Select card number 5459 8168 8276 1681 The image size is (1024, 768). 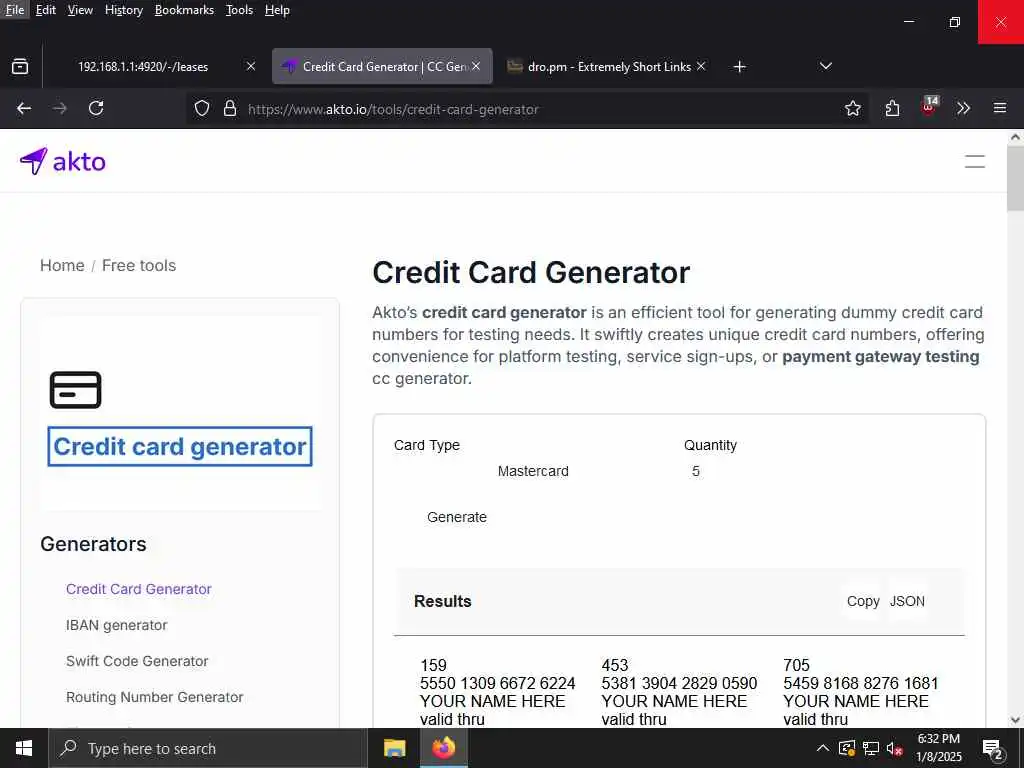point(861,683)
